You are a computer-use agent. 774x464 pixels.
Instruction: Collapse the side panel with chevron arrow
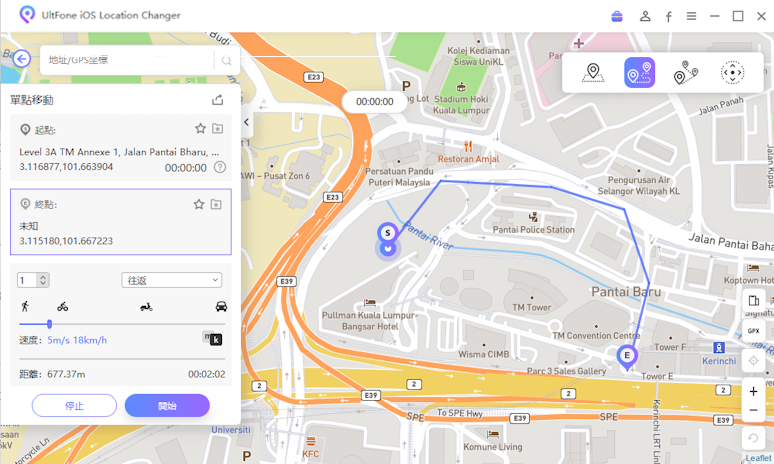[246, 122]
